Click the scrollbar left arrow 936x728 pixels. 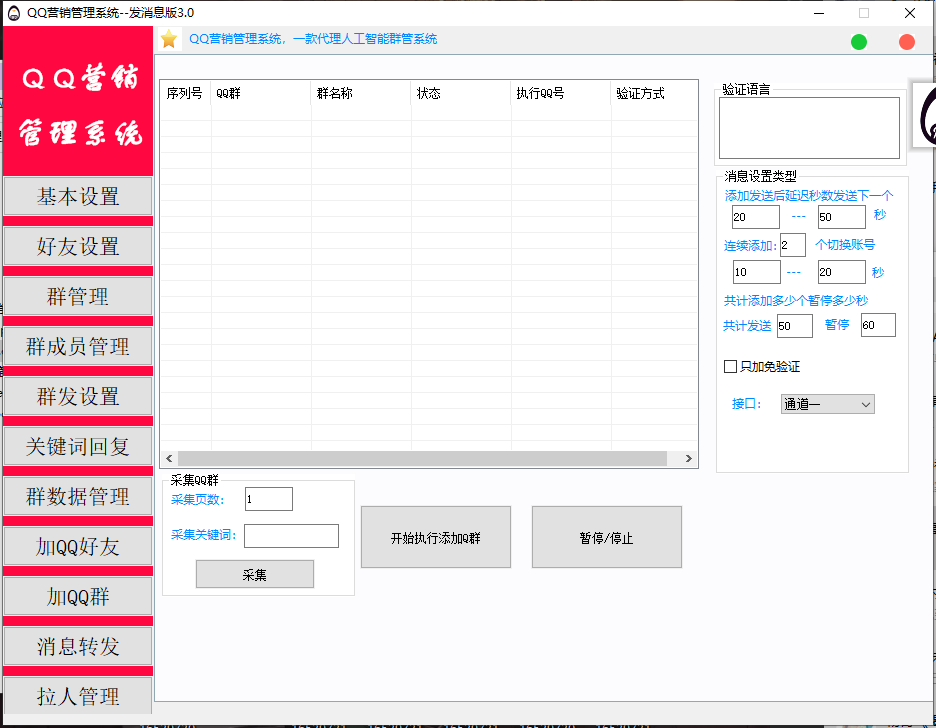coord(169,458)
